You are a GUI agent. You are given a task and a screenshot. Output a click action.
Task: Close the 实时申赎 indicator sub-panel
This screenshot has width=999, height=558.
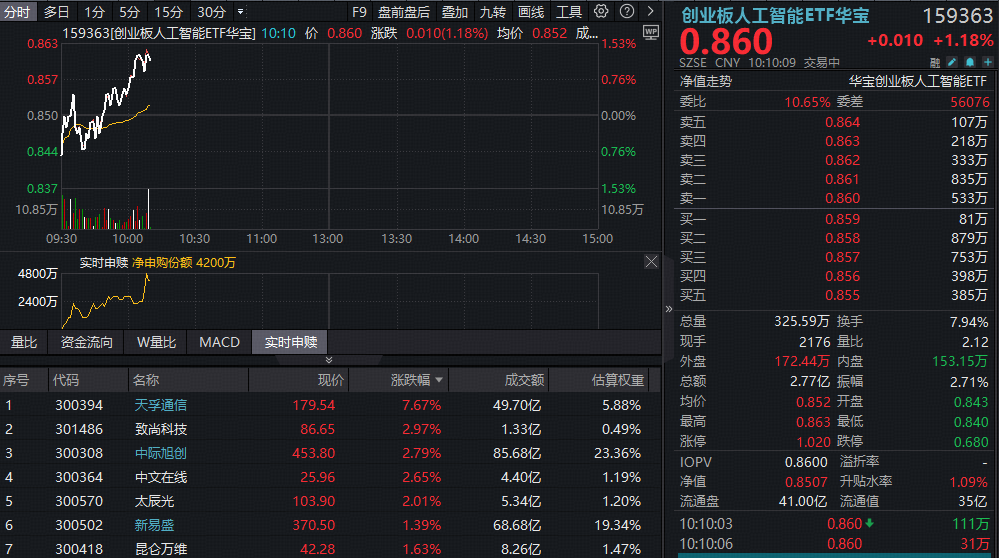[x=651, y=262]
